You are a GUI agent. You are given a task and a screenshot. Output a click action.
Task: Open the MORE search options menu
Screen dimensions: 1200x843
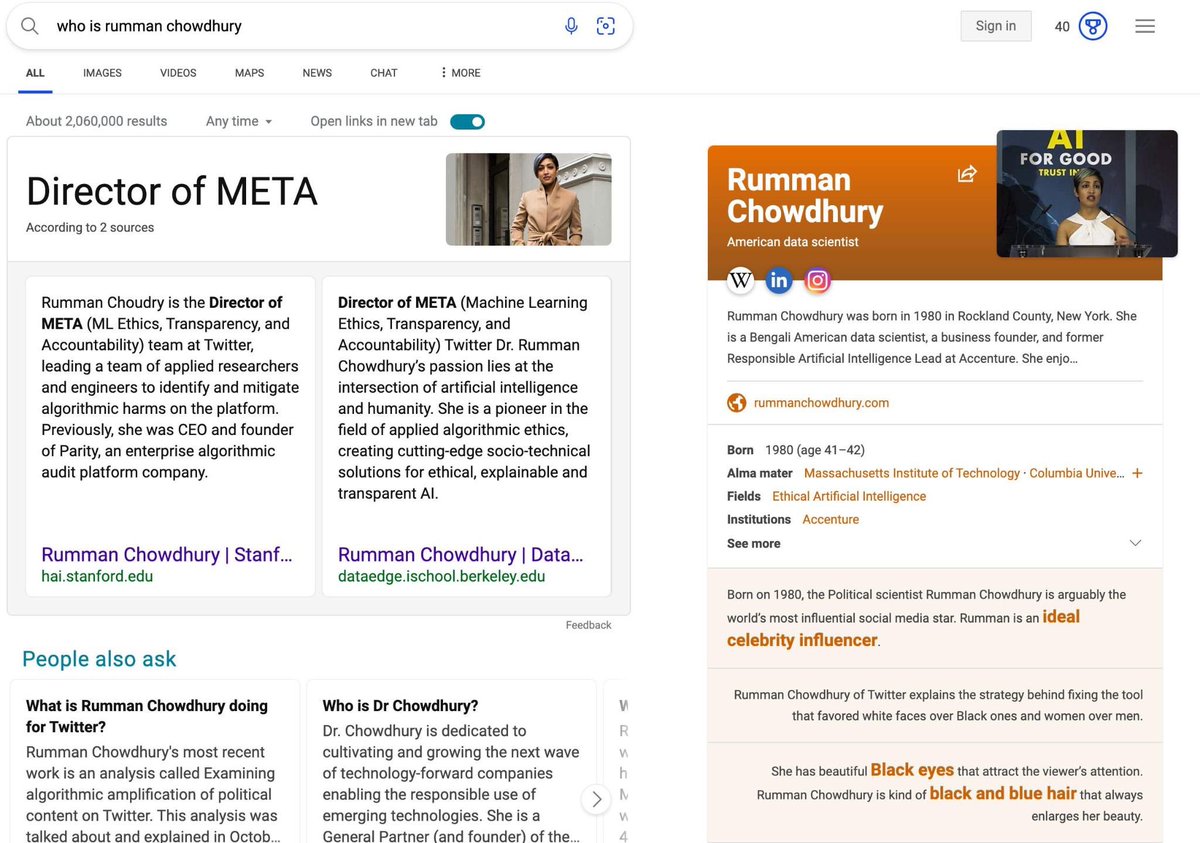coord(460,73)
